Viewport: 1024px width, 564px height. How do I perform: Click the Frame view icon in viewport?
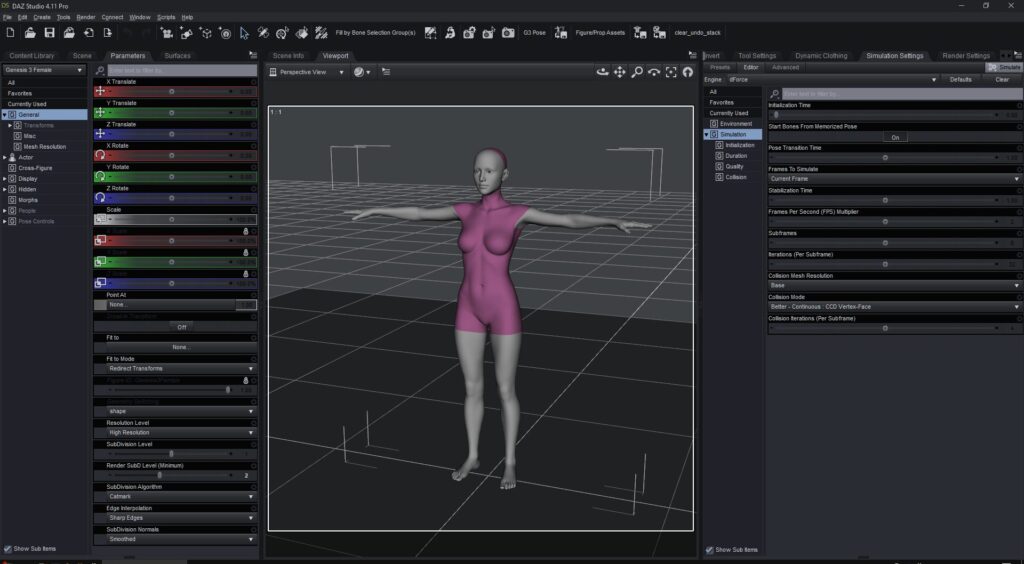pos(671,72)
